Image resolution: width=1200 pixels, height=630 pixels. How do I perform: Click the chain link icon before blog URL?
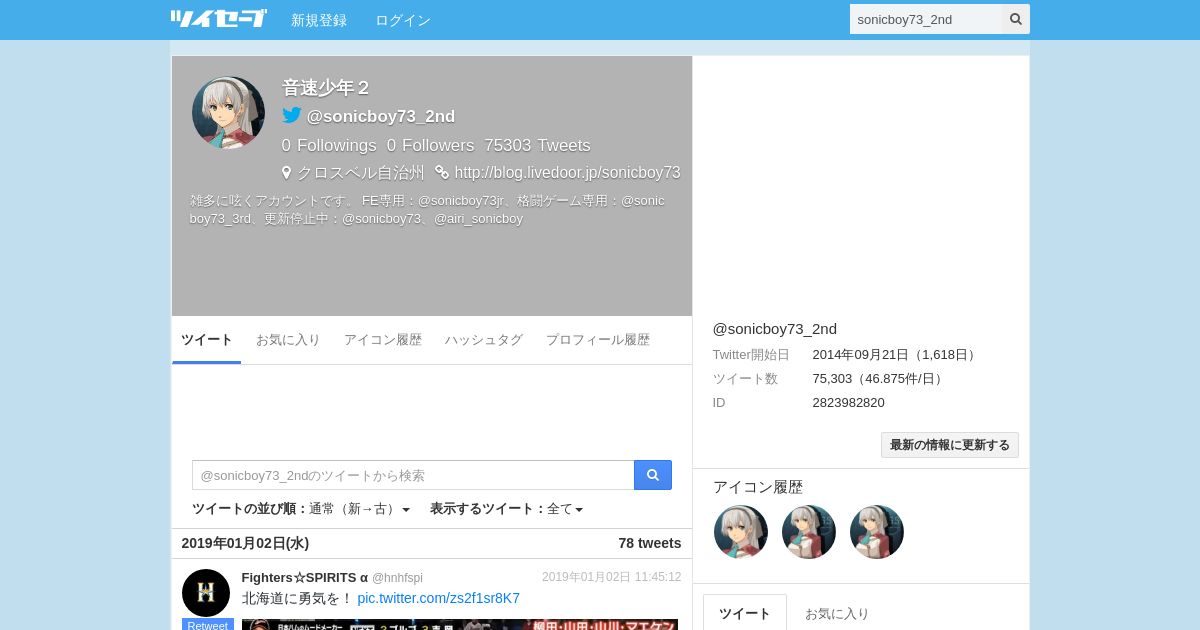click(x=442, y=172)
